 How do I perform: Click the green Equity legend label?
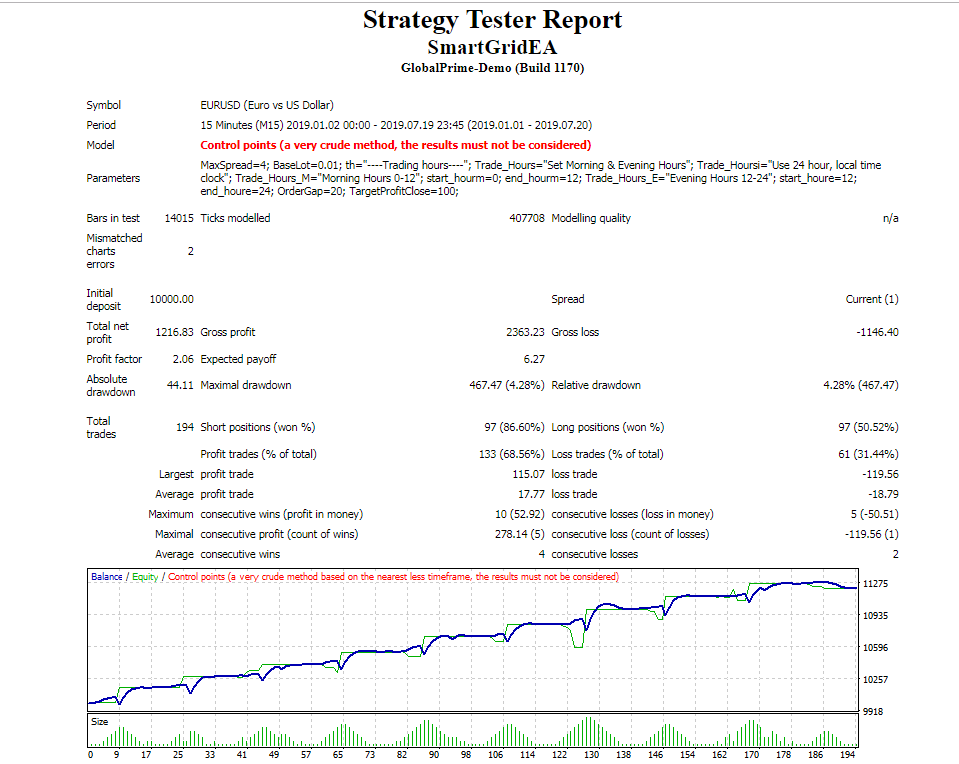145,577
